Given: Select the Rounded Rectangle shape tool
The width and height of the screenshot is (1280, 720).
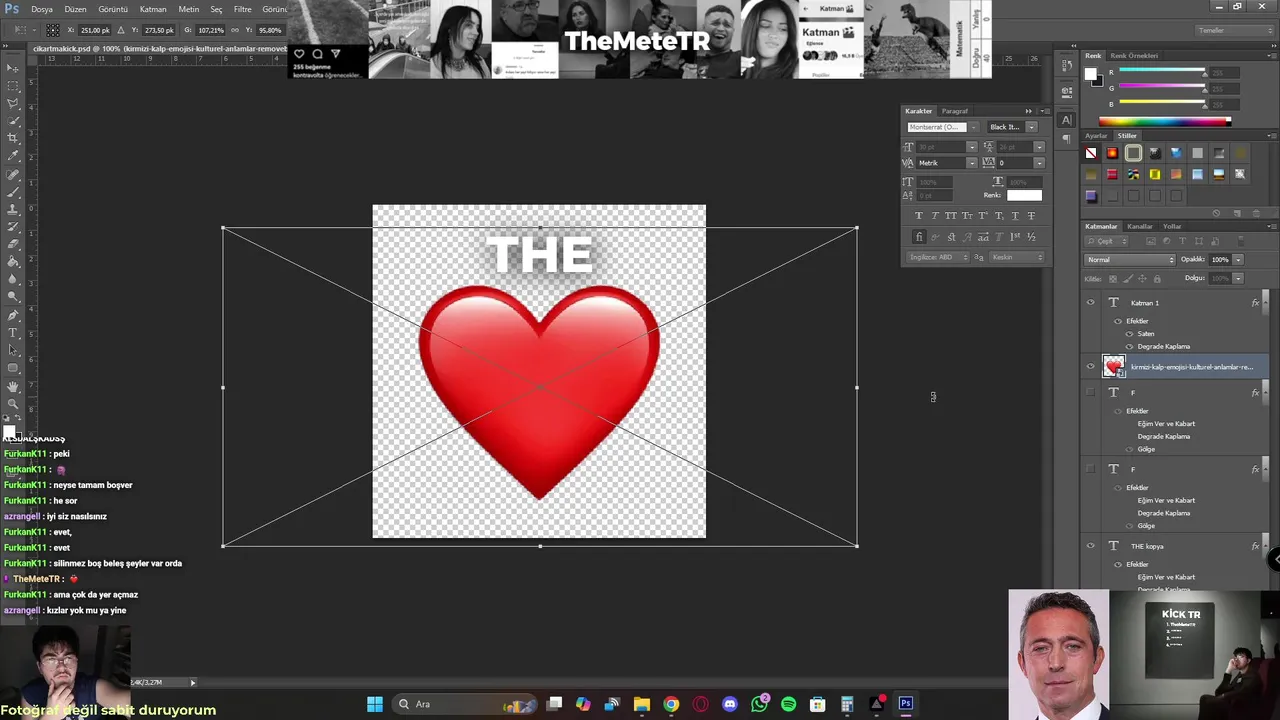Looking at the screenshot, I should [13, 368].
